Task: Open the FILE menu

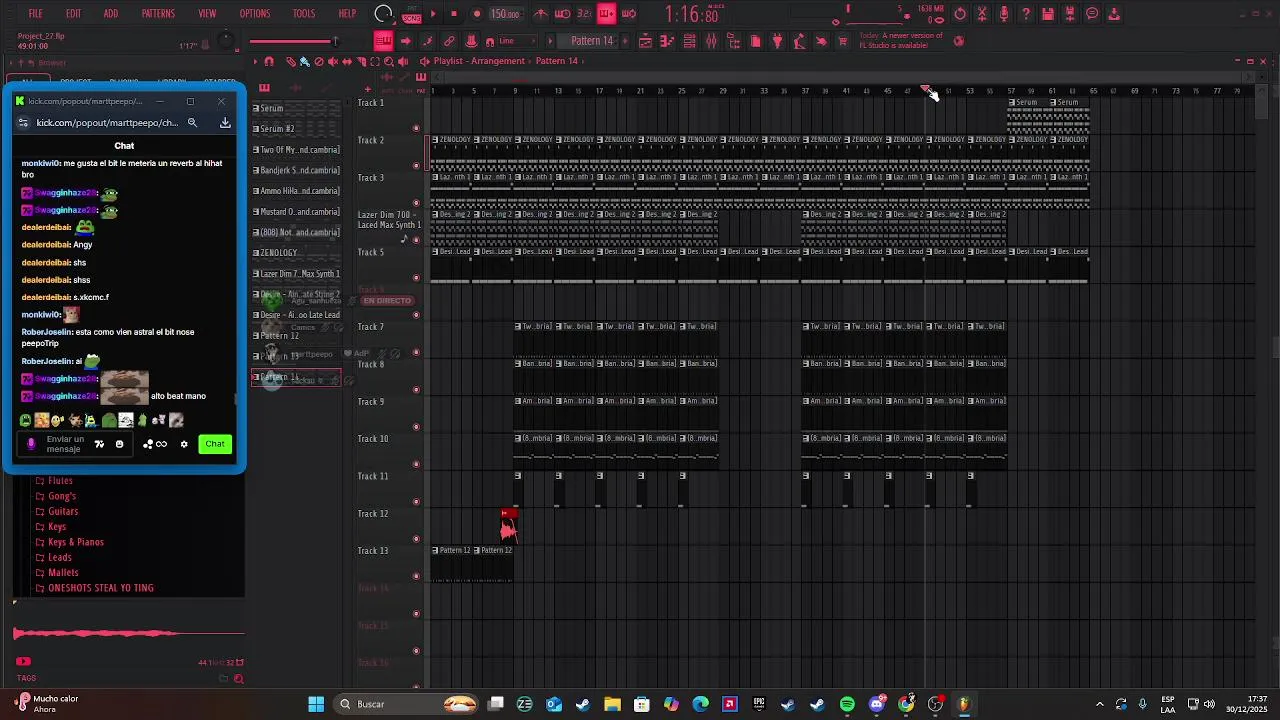Action: [35, 14]
